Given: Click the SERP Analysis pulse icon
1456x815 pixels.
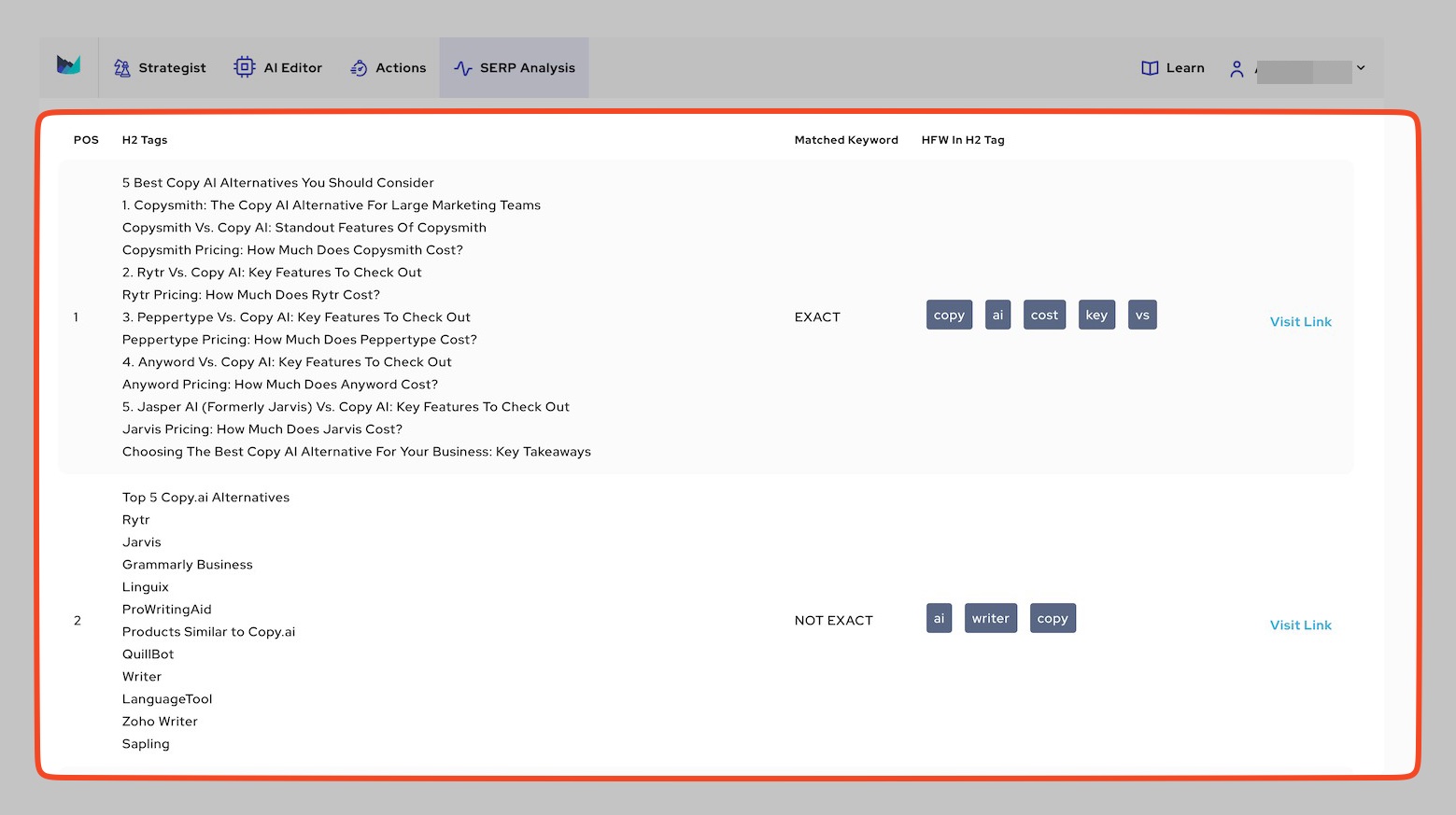Looking at the screenshot, I should coord(463,68).
